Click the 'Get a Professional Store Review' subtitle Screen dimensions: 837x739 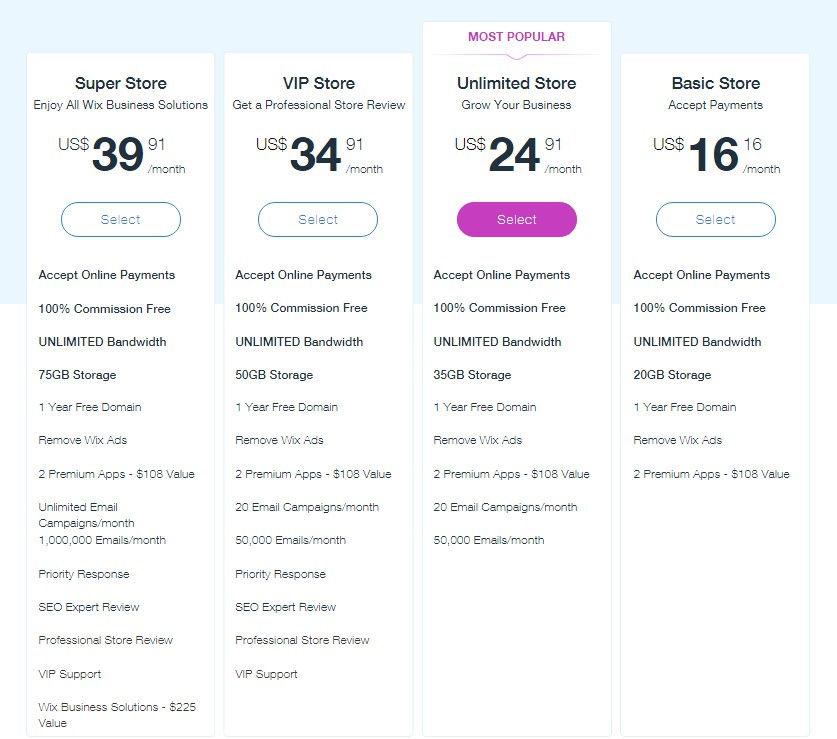(318, 105)
